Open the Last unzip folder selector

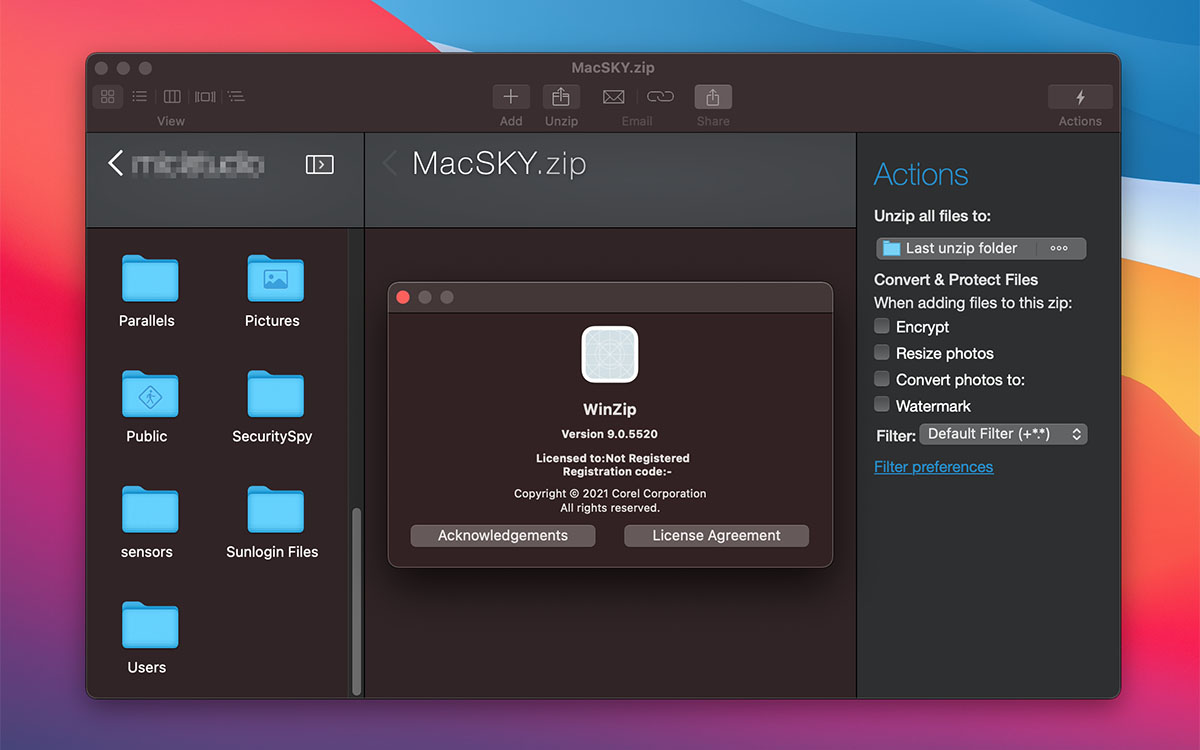coord(956,248)
